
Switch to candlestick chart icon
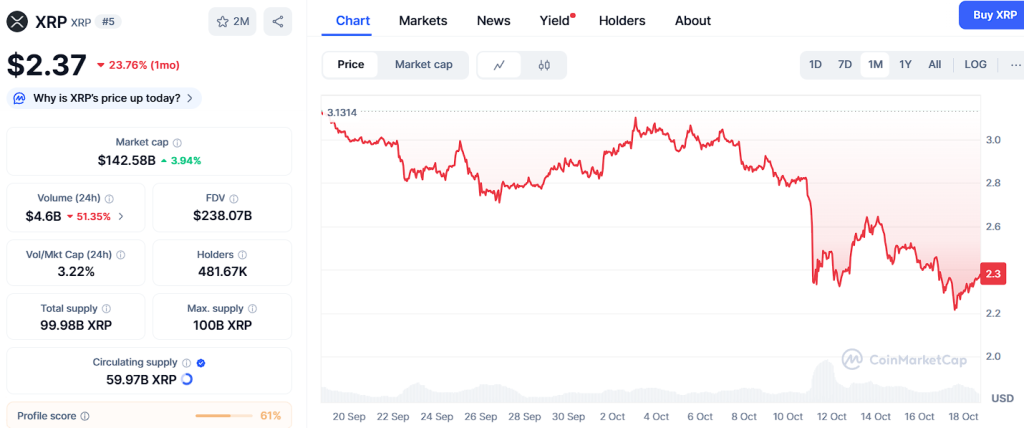(x=544, y=65)
